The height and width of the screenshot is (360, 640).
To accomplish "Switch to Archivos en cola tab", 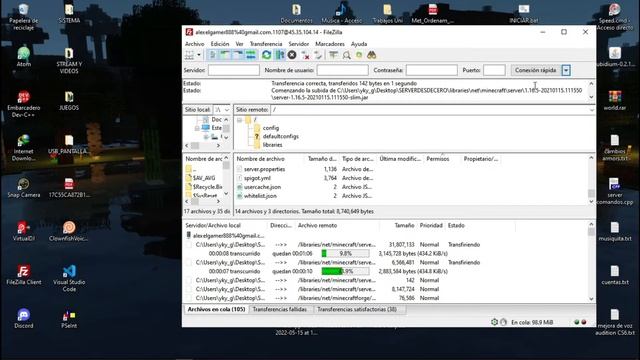I will (216, 309).
